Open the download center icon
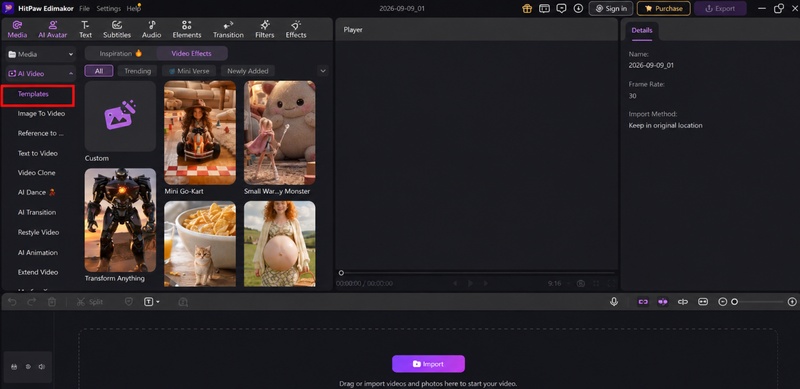Screen dimensions: 800x389 [x=578, y=8]
